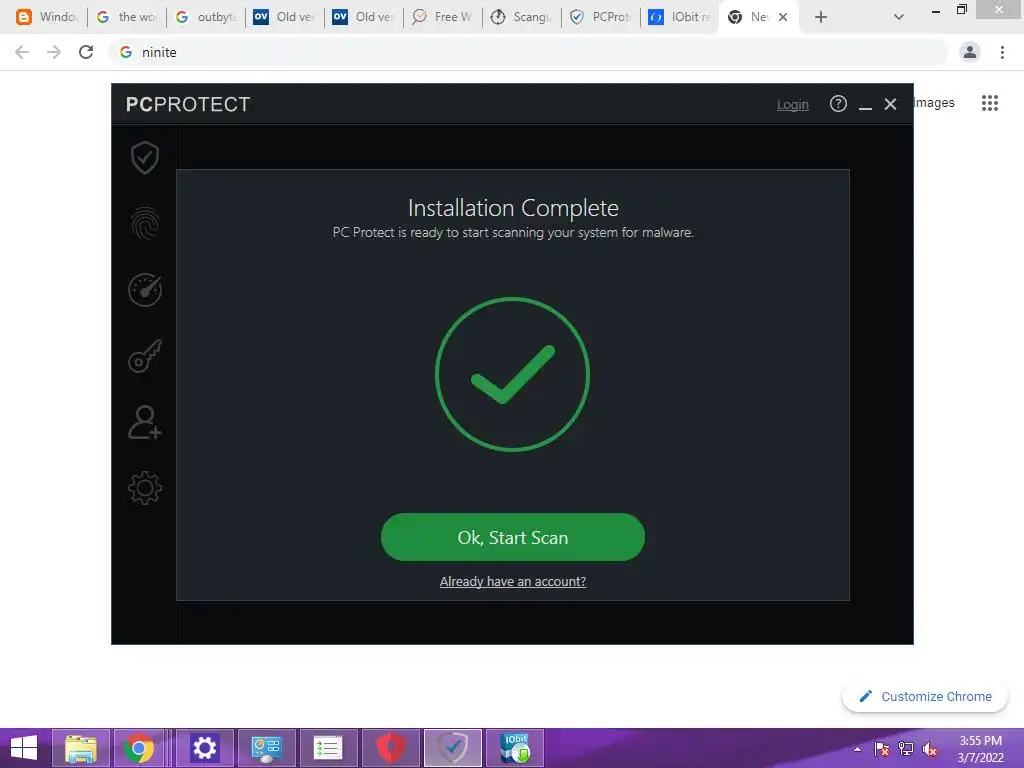The image size is (1024, 768).
Task: Click the Action Center flag tray icon
Action: (881, 749)
